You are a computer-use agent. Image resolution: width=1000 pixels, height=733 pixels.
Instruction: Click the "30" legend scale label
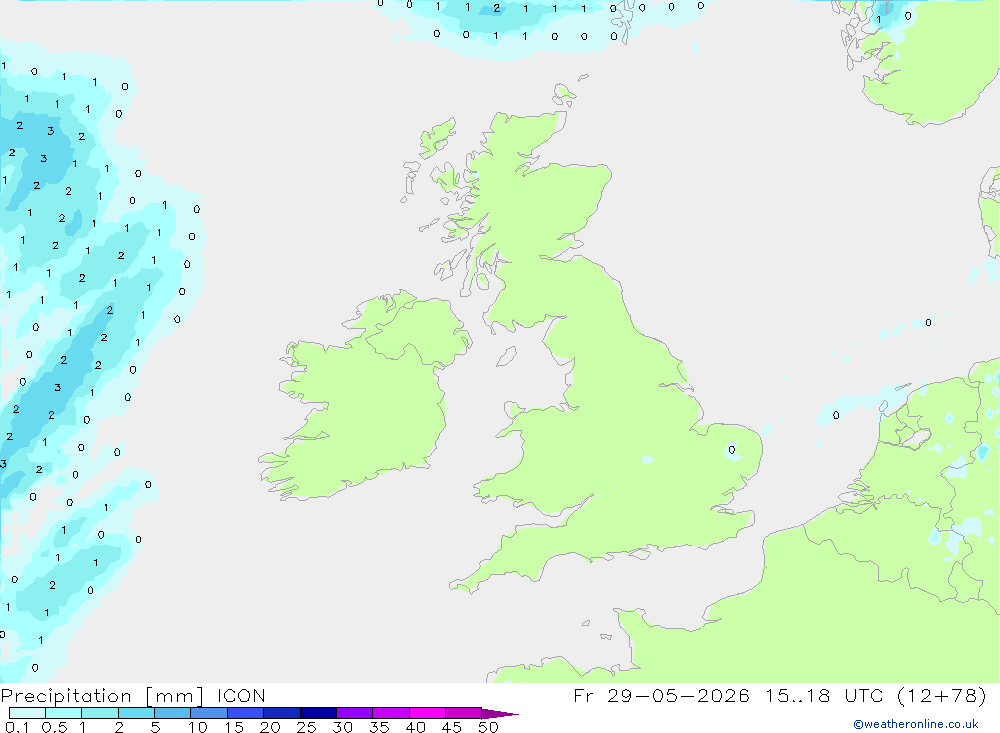342,727
